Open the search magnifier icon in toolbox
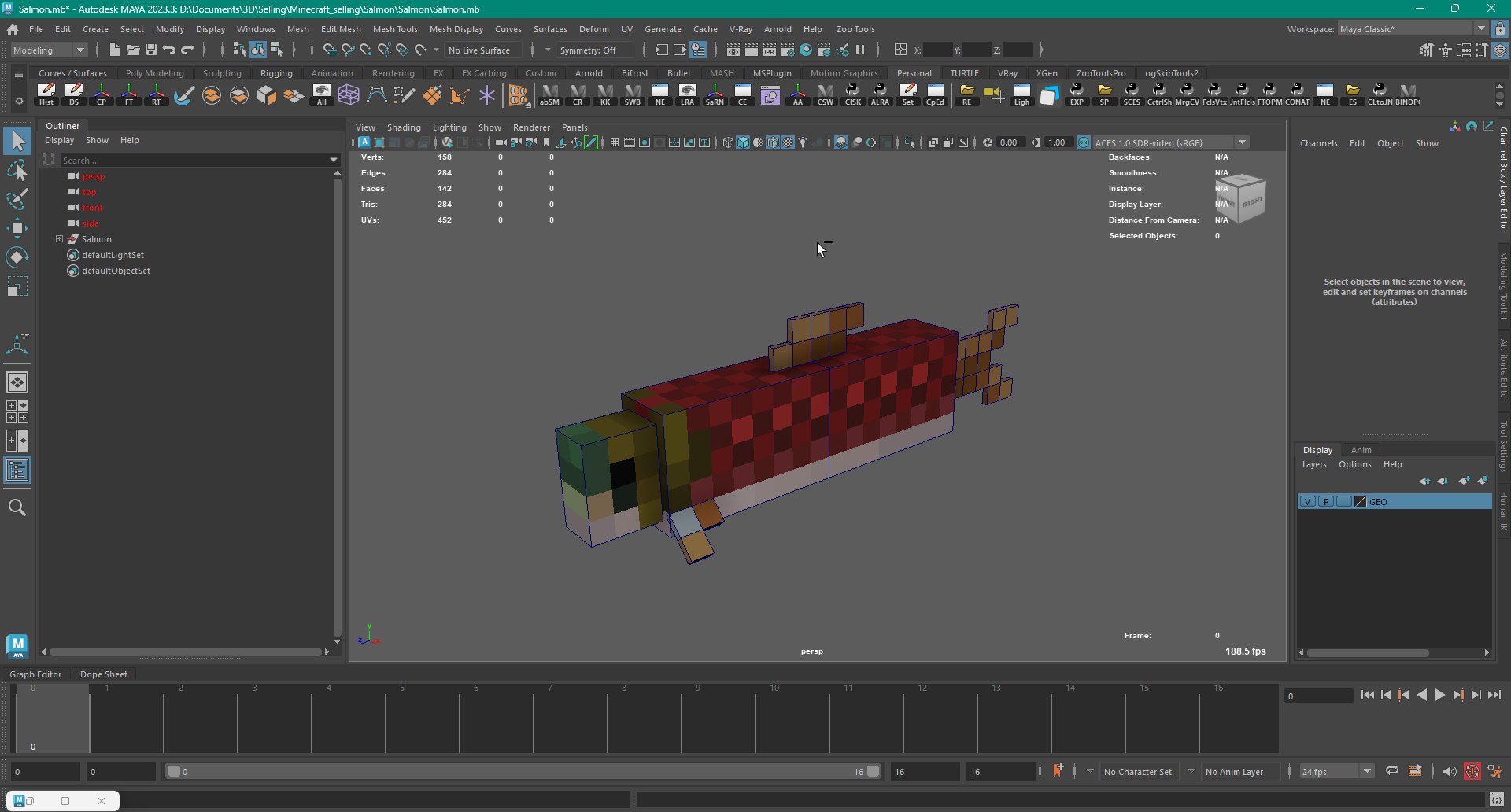 tap(17, 507)
